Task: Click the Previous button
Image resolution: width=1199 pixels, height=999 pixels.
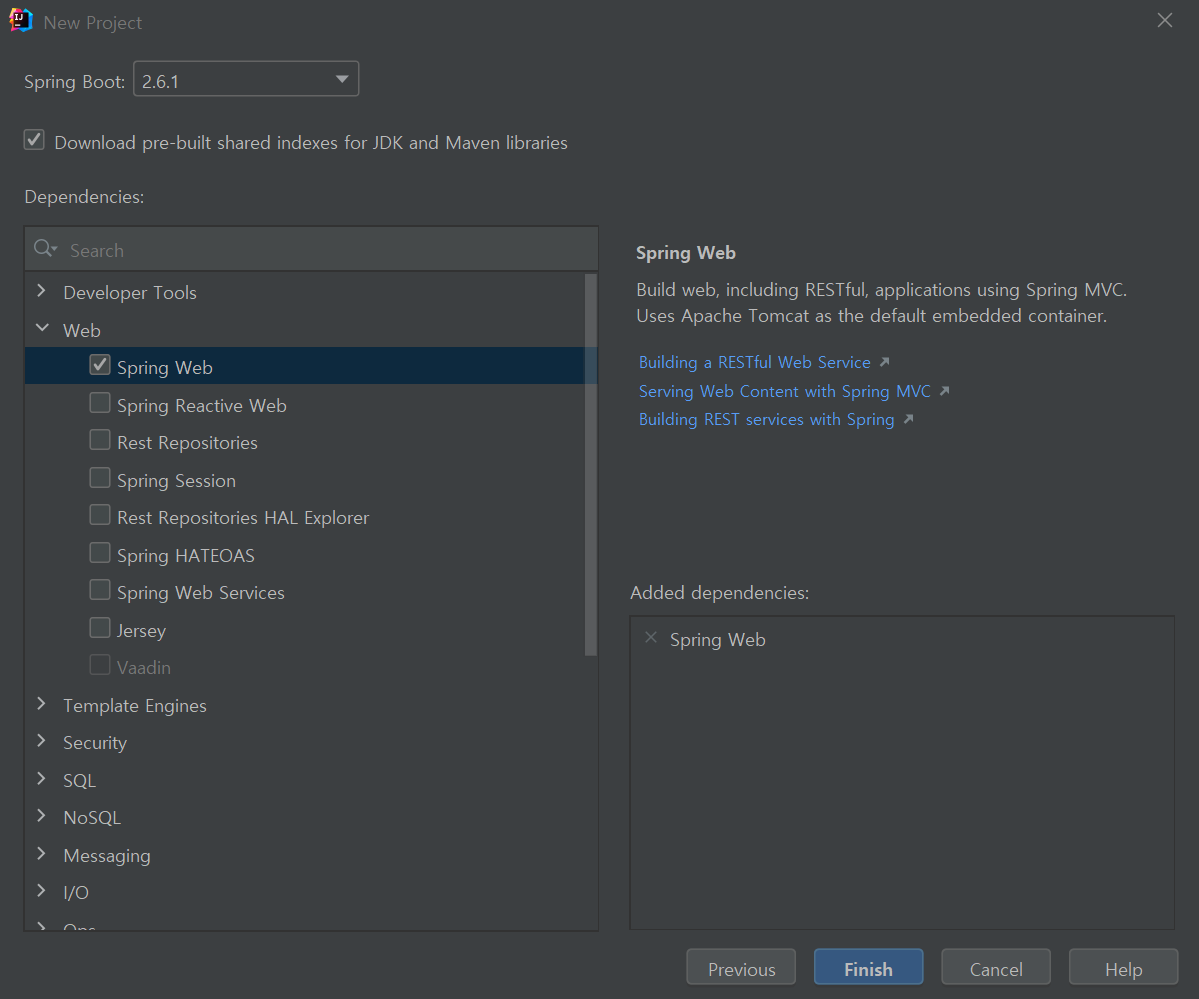Action: (741, 968)
